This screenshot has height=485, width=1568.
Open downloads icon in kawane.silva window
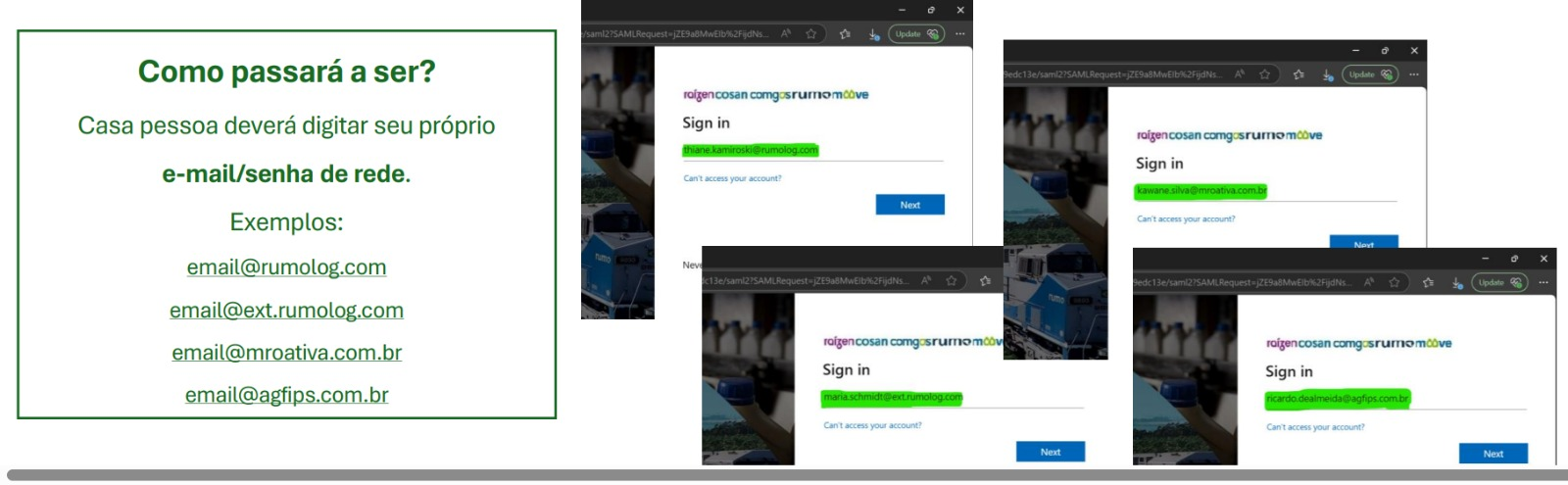1327,75
